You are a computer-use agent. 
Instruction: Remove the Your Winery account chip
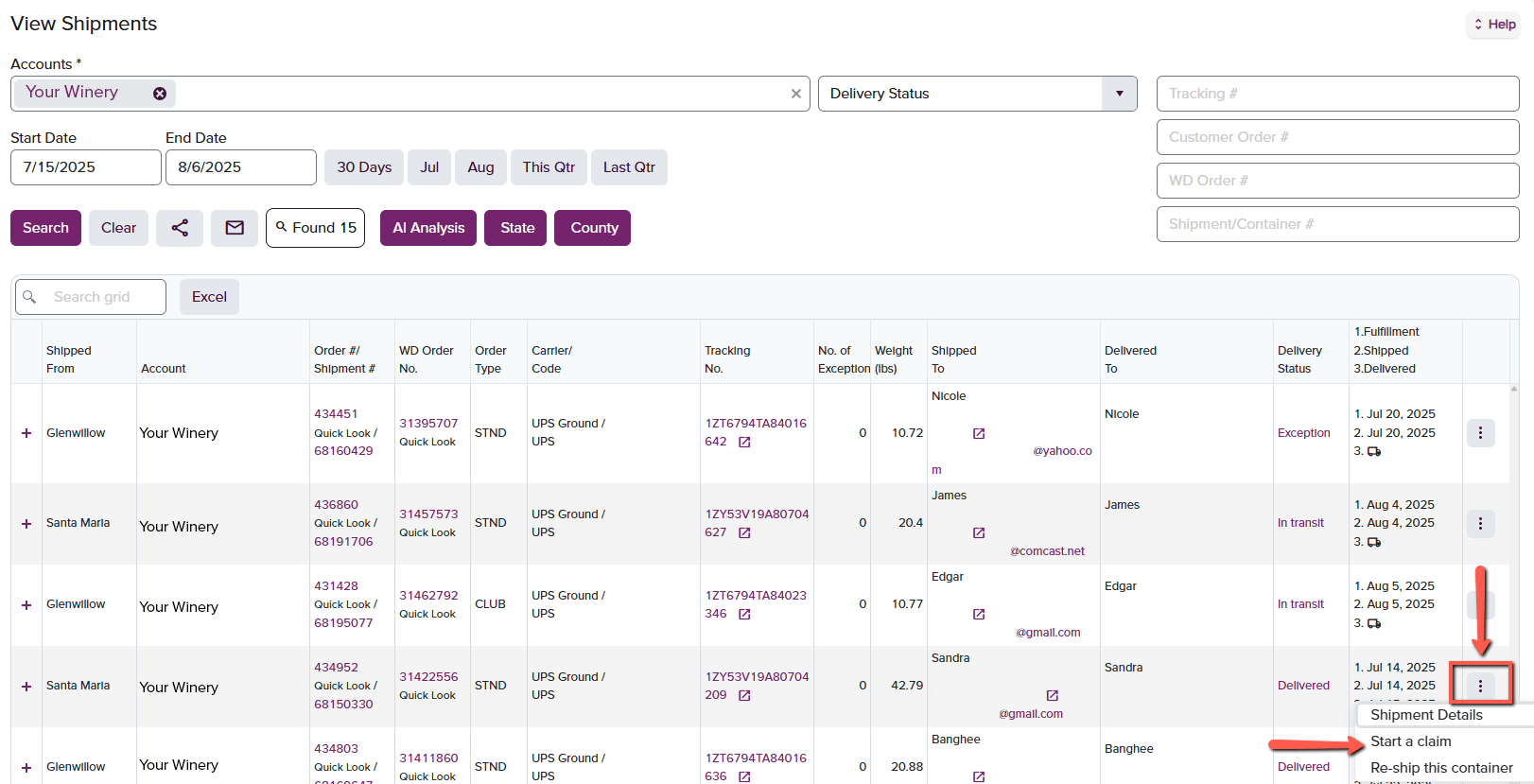click(160, 93)
